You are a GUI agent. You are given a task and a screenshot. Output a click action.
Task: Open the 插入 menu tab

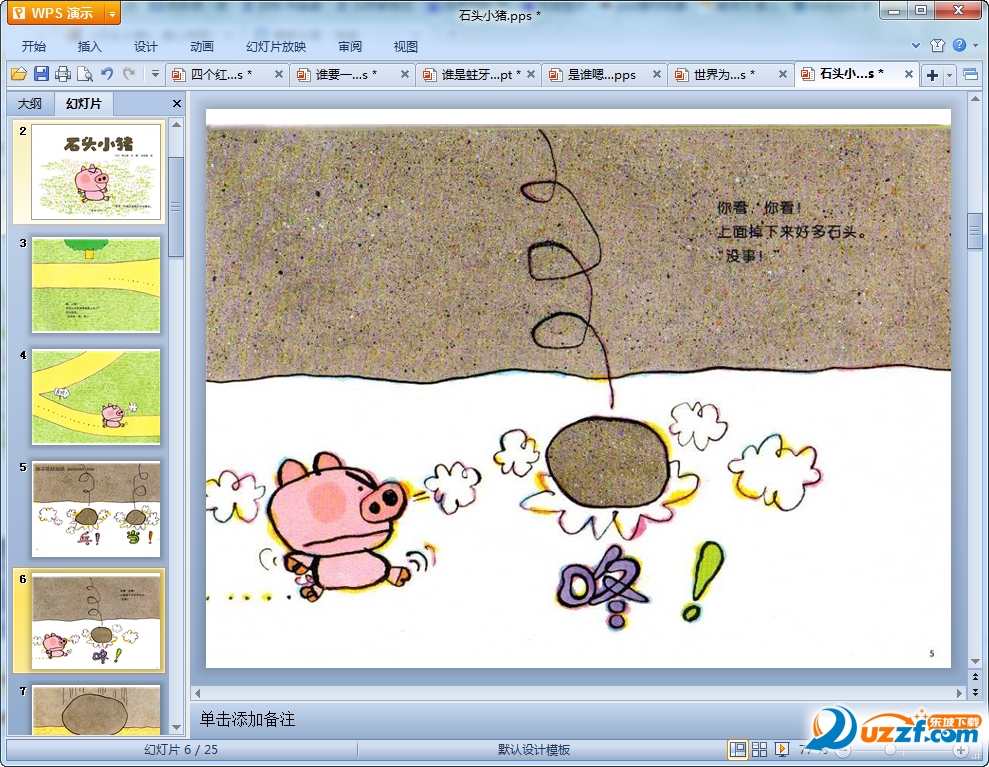pos(89,46)
